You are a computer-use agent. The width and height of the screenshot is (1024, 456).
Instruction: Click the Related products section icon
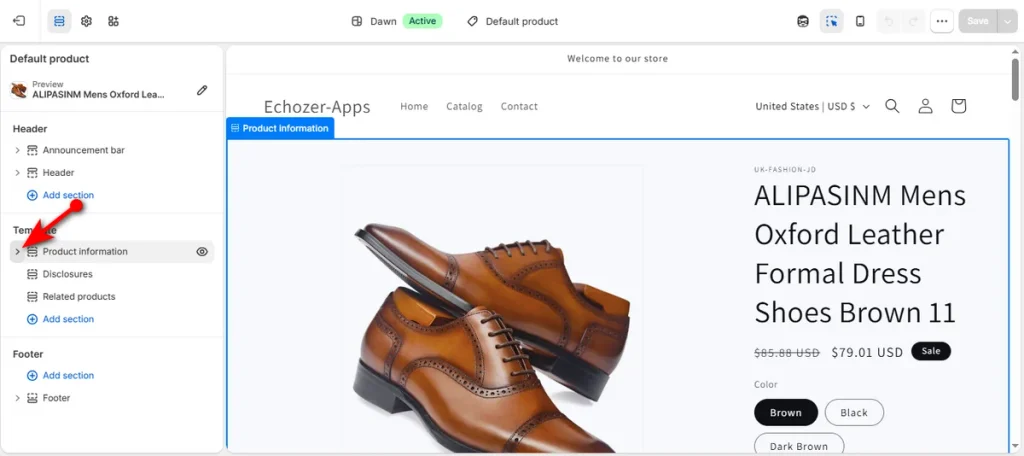[x=32, y=297]
